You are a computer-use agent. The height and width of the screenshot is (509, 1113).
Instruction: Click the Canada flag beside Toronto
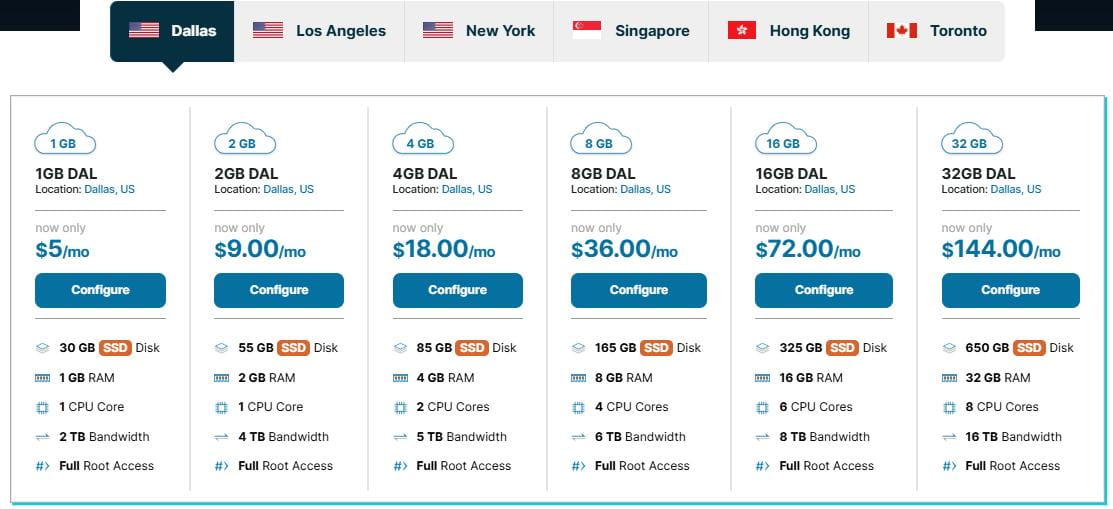902,30
